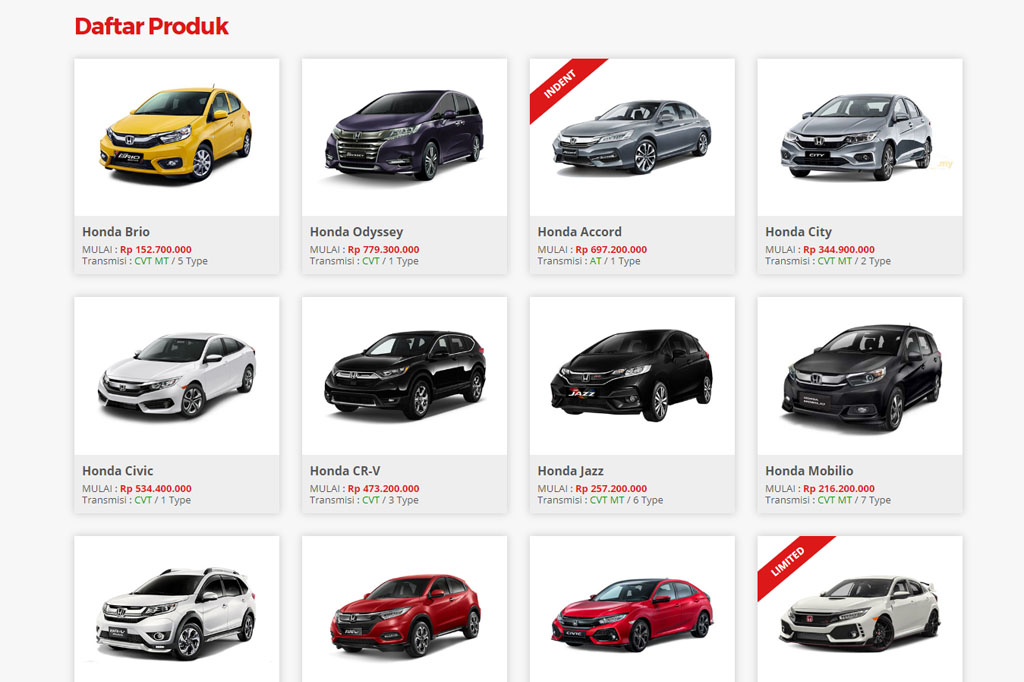This screenshot has width=1024, height=682.
Task: View the silver Honda City picture
Action: pyautogui.click(x=859, y=137)
